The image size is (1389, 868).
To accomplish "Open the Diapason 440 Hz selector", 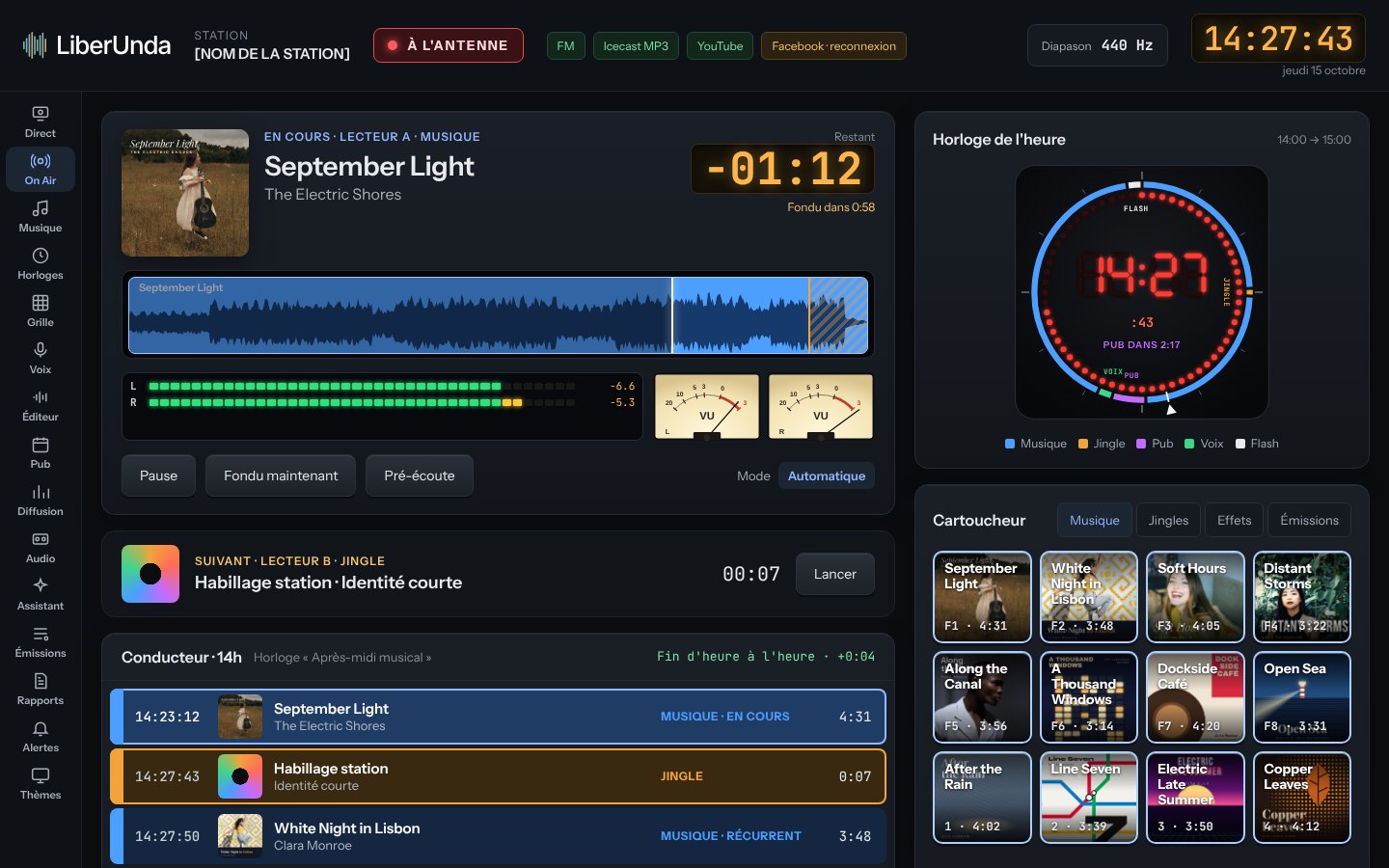I will tap(1097, 45).
